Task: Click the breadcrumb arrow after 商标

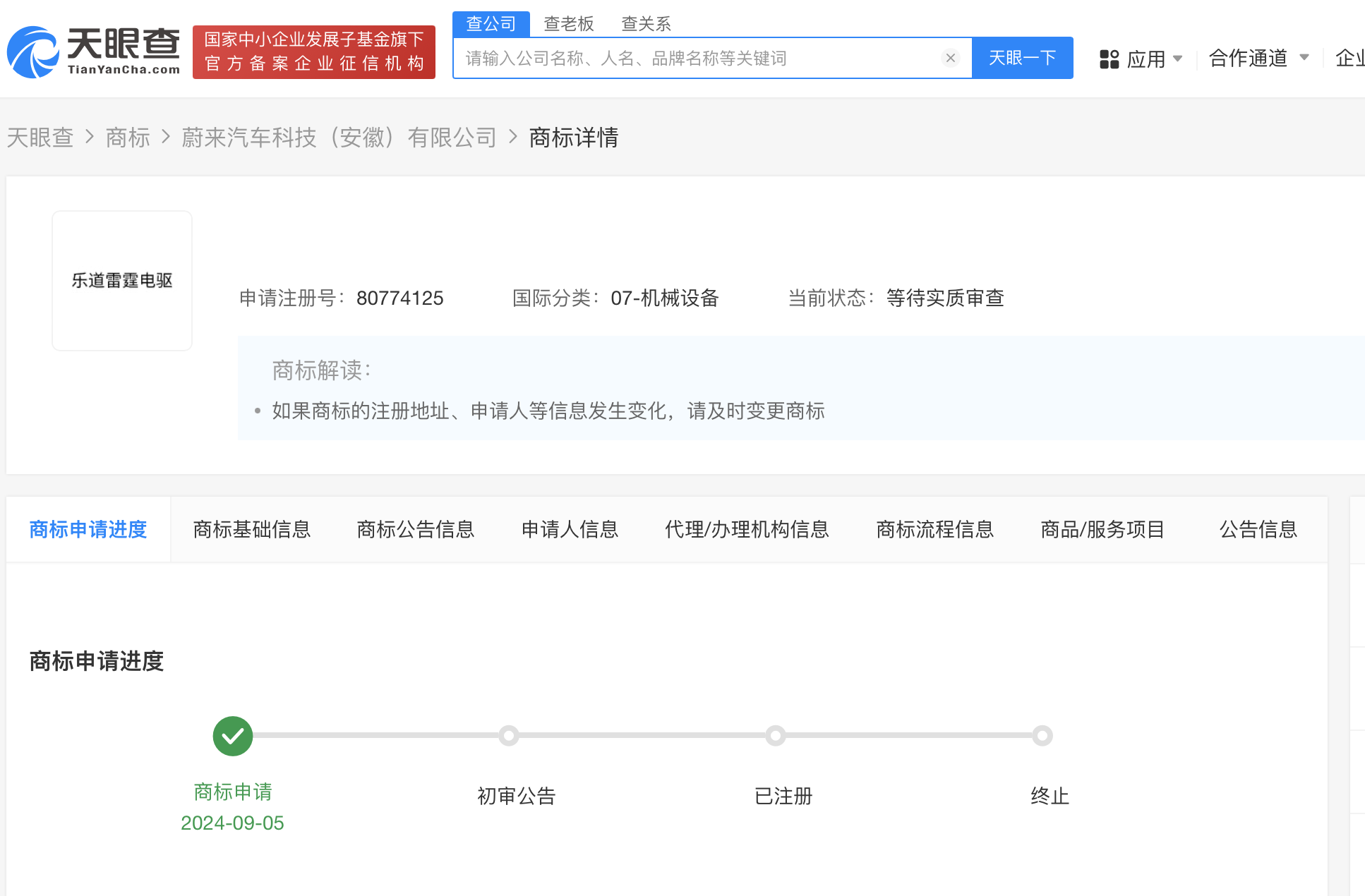Action: (166, 137)
